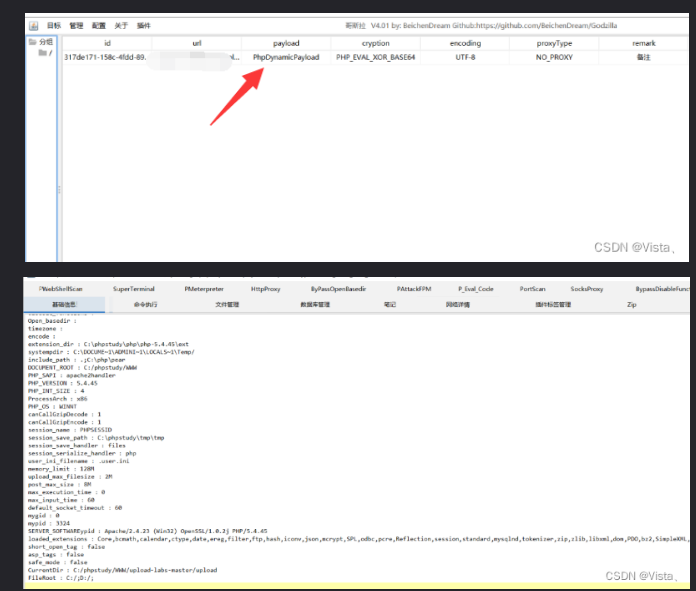Open the 管理 menu

(76, 26)
